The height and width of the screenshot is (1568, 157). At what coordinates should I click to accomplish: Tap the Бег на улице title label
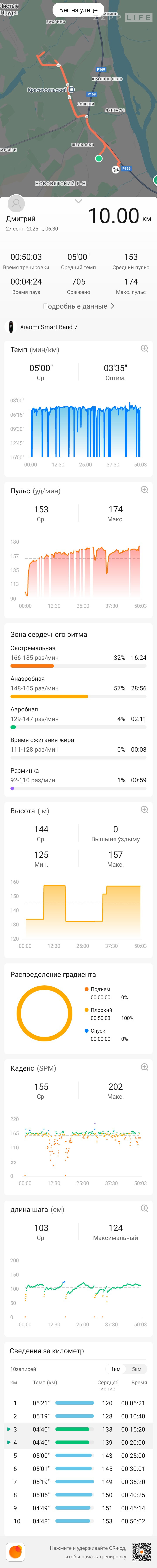click(78, 10)
